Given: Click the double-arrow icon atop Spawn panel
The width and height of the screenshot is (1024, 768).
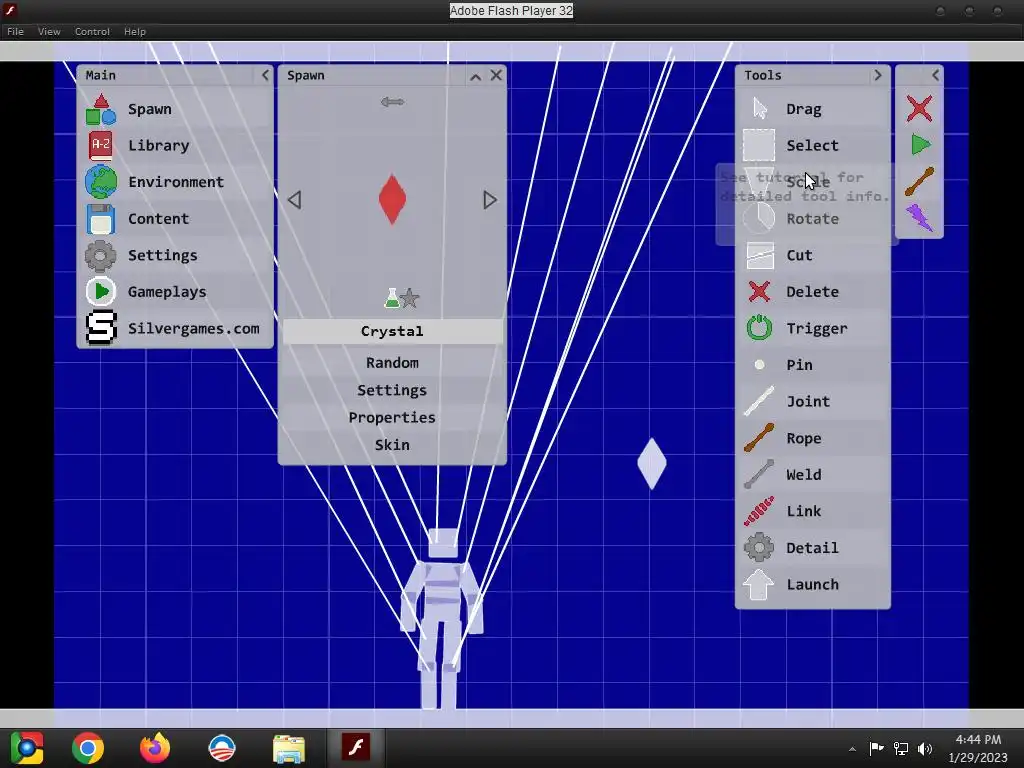Looking at the screenshot, I should [392, 102].
